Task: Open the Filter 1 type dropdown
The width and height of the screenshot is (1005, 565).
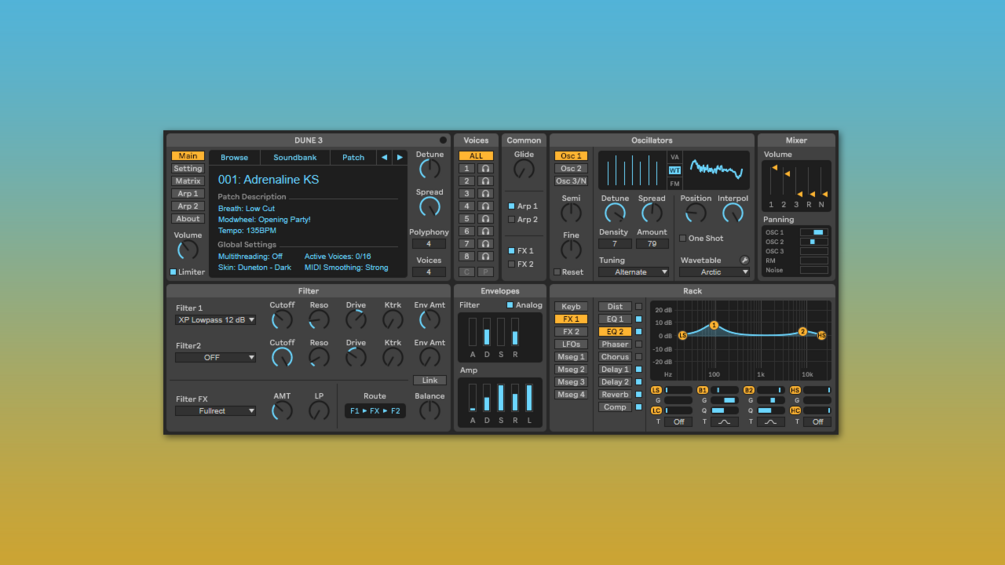Action: pos(216,320)
